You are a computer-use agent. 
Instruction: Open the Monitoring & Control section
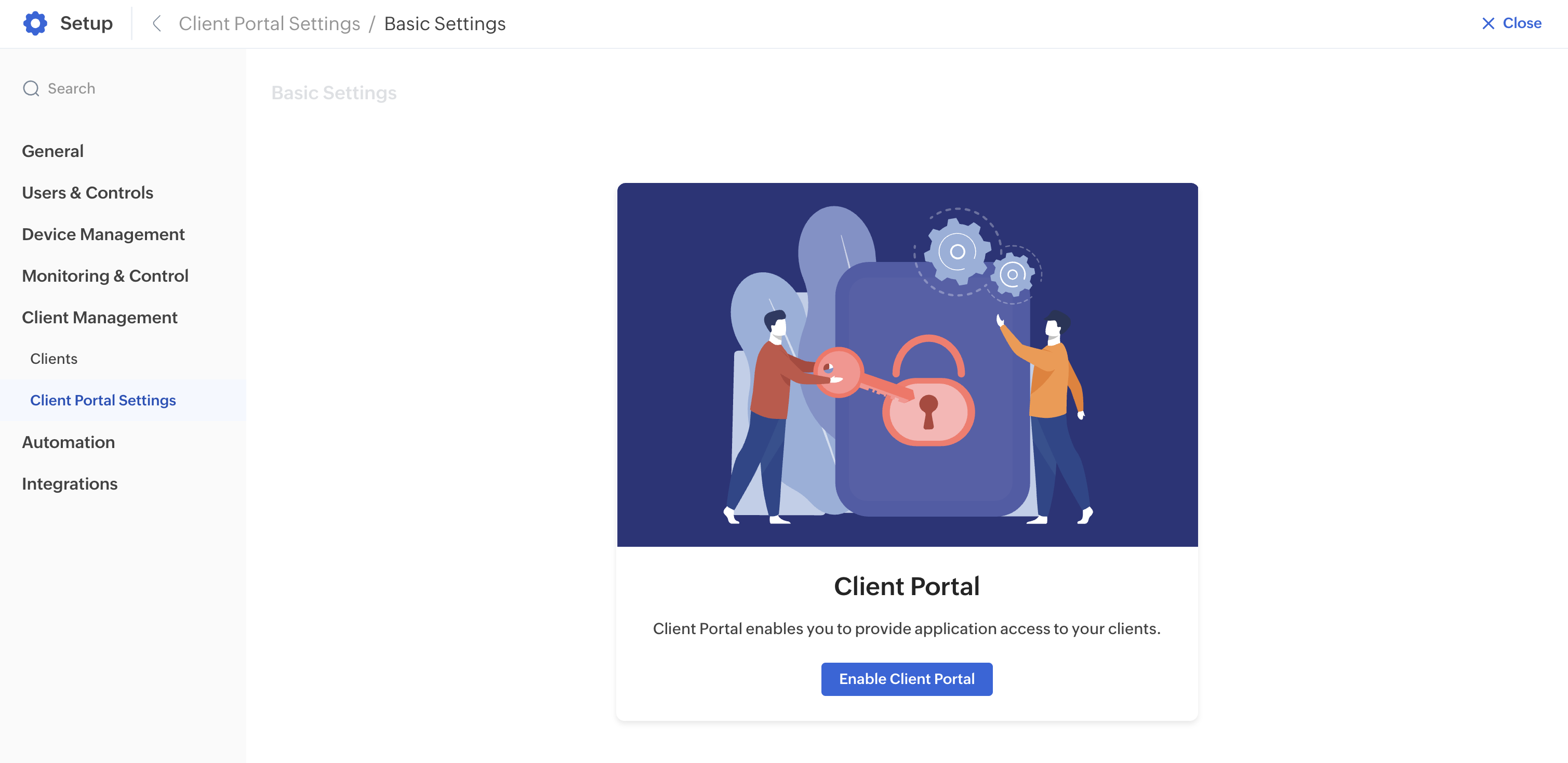105,276
